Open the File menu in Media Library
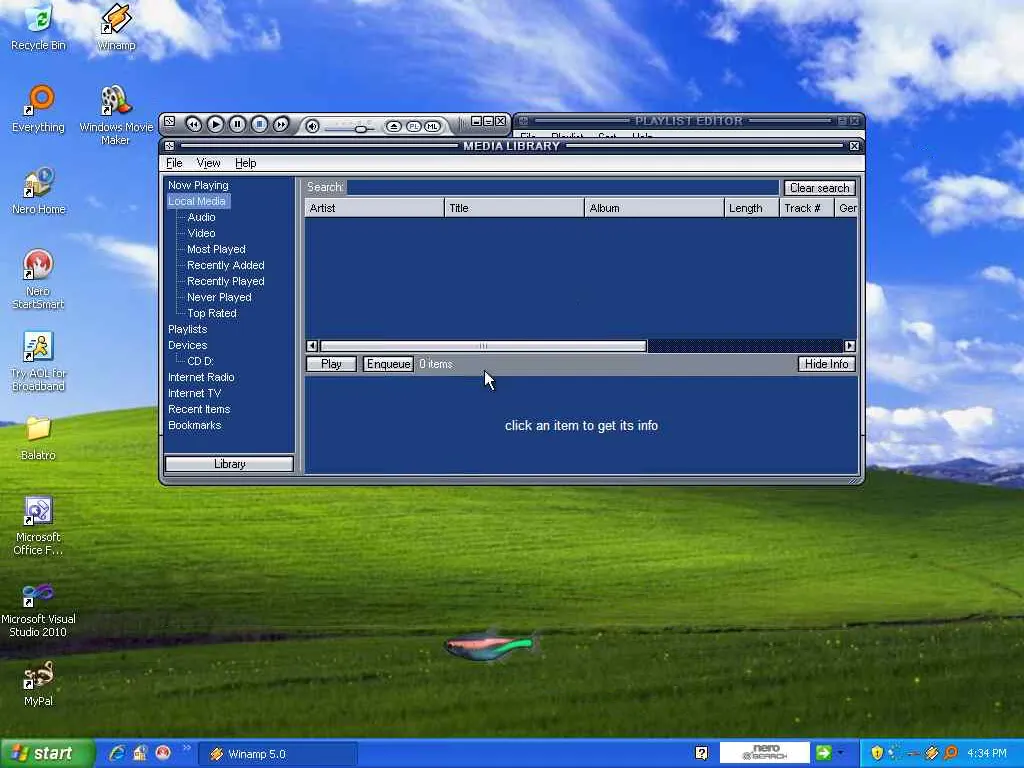 174,163
